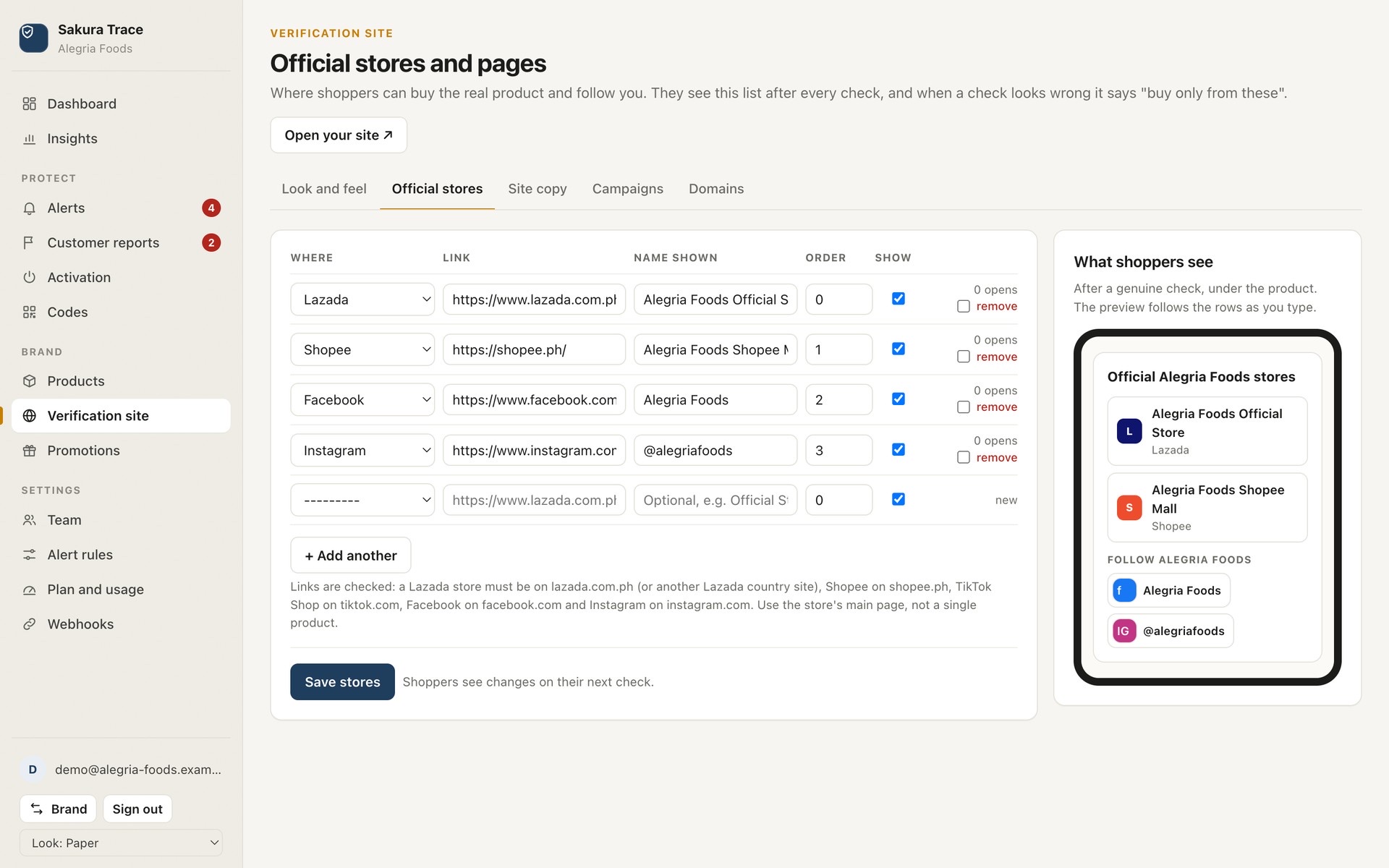
Task: Open the Instagram where dropdown
Action: (x=362, y=450)
